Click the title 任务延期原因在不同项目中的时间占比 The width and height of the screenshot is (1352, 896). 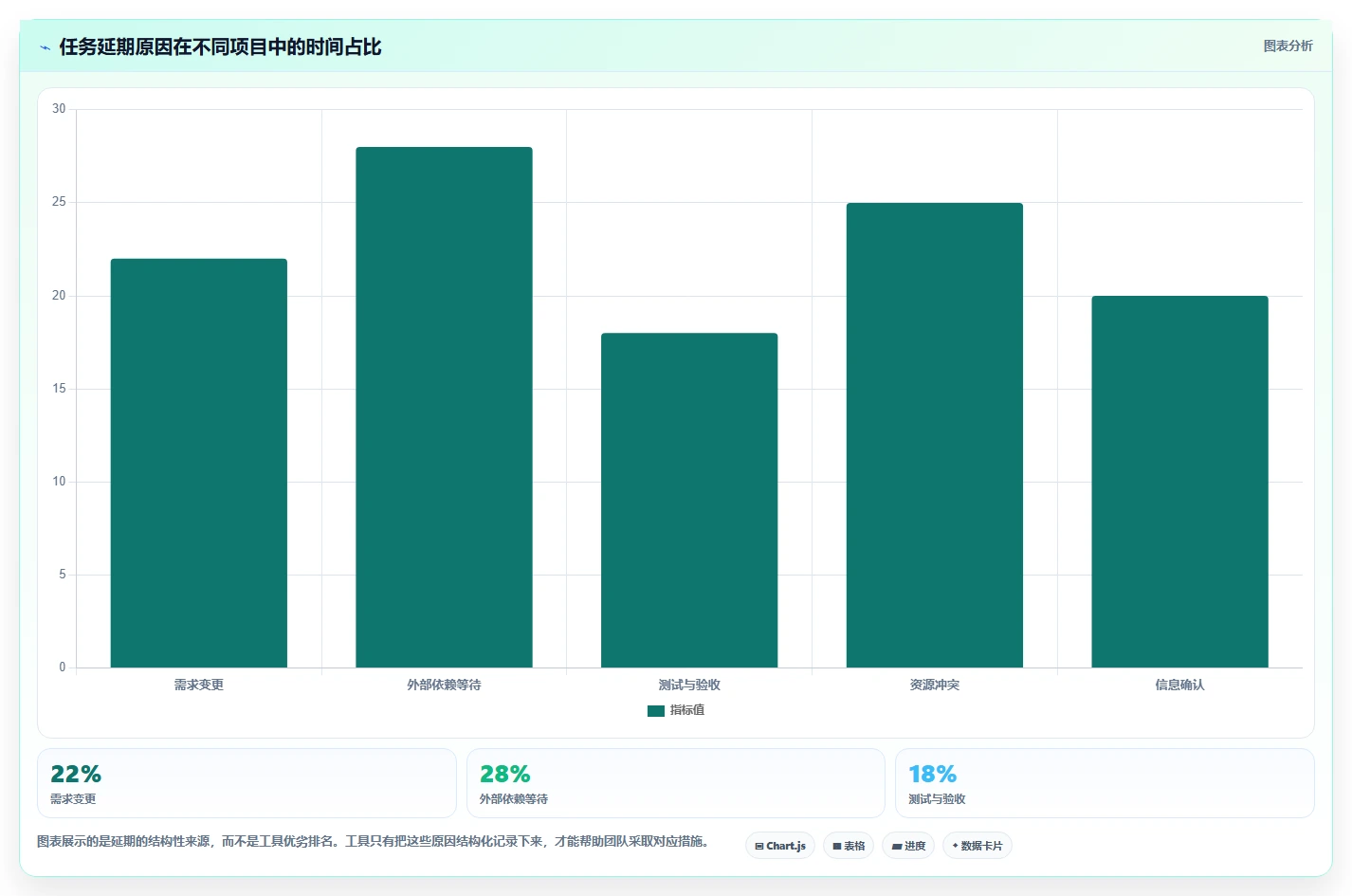click(x=220, y=47)
